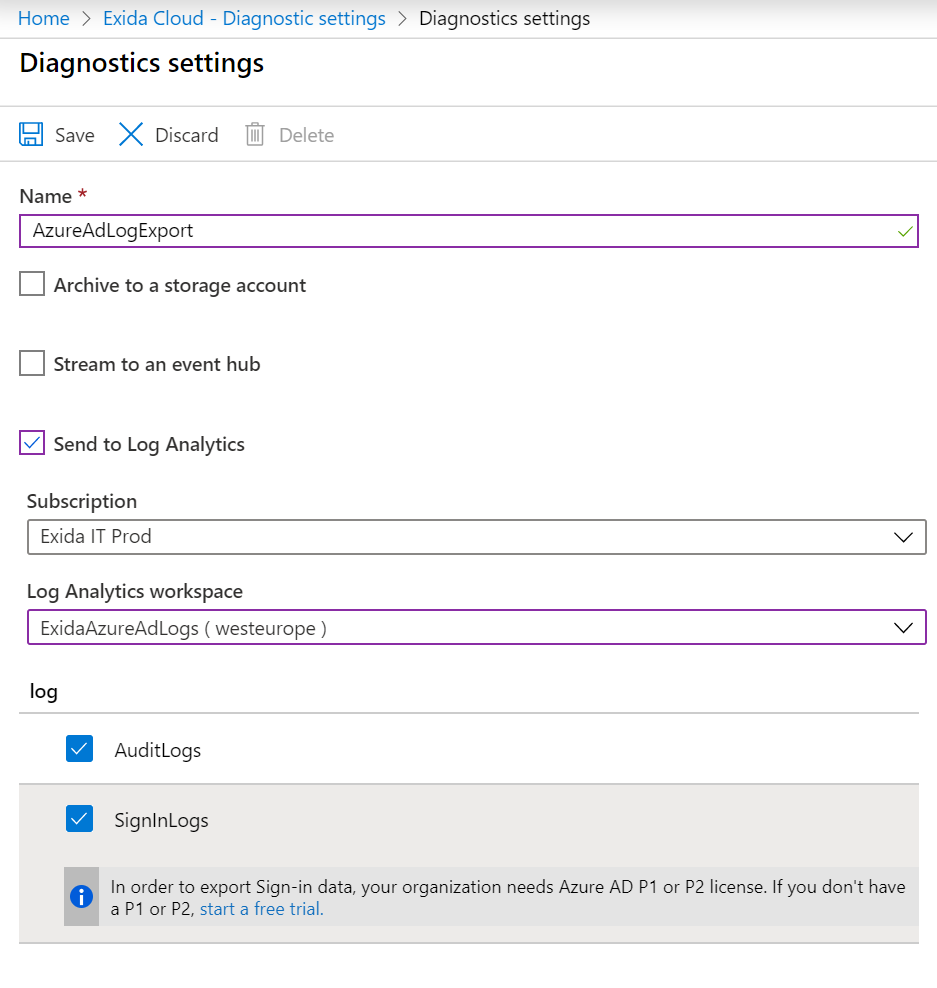Viewport: 937px width, 988px height.
Task: Click the Discard icon to cancel changes
Action: point(131,133)
